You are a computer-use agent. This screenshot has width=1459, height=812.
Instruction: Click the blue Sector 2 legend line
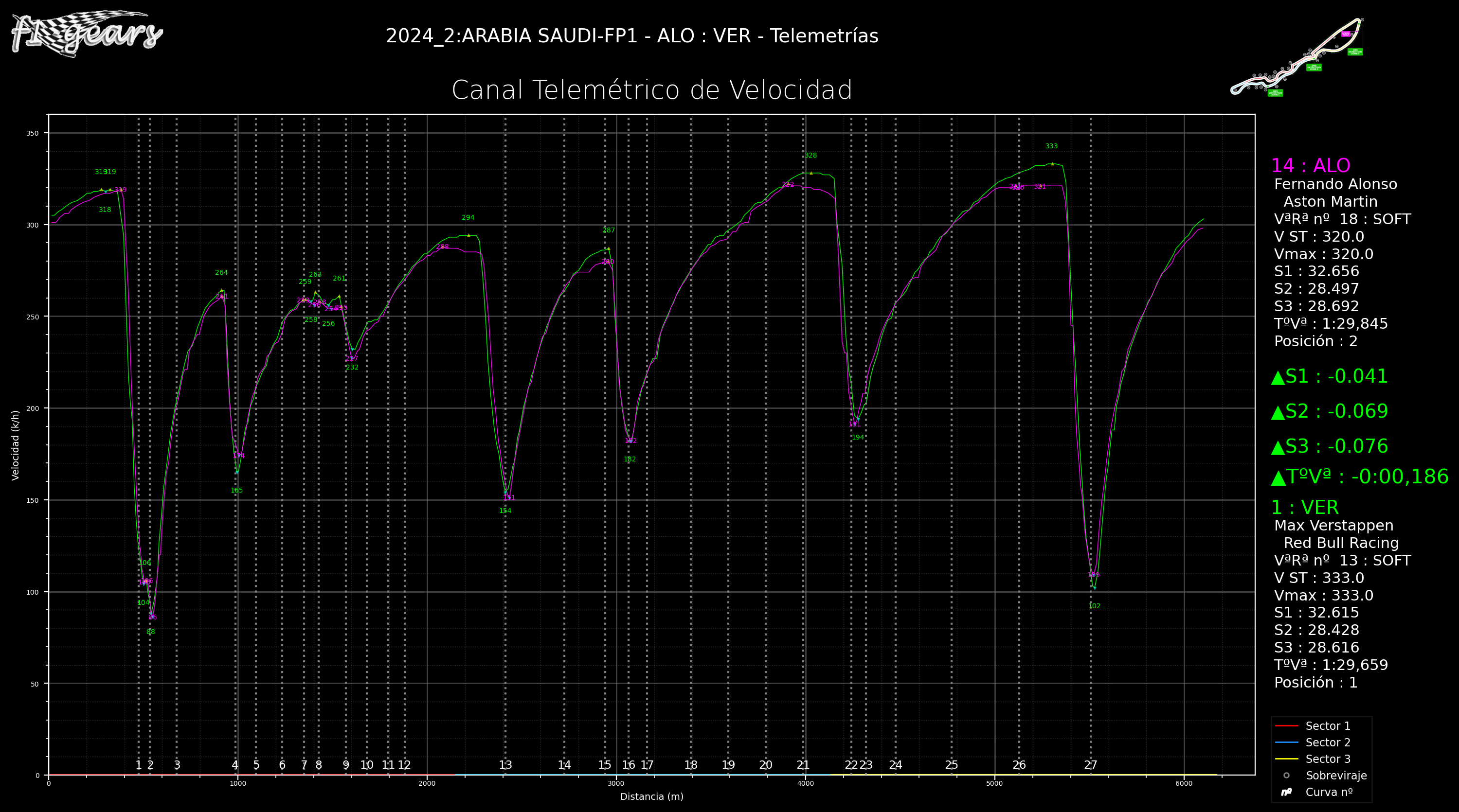[x=1286, y=742]
